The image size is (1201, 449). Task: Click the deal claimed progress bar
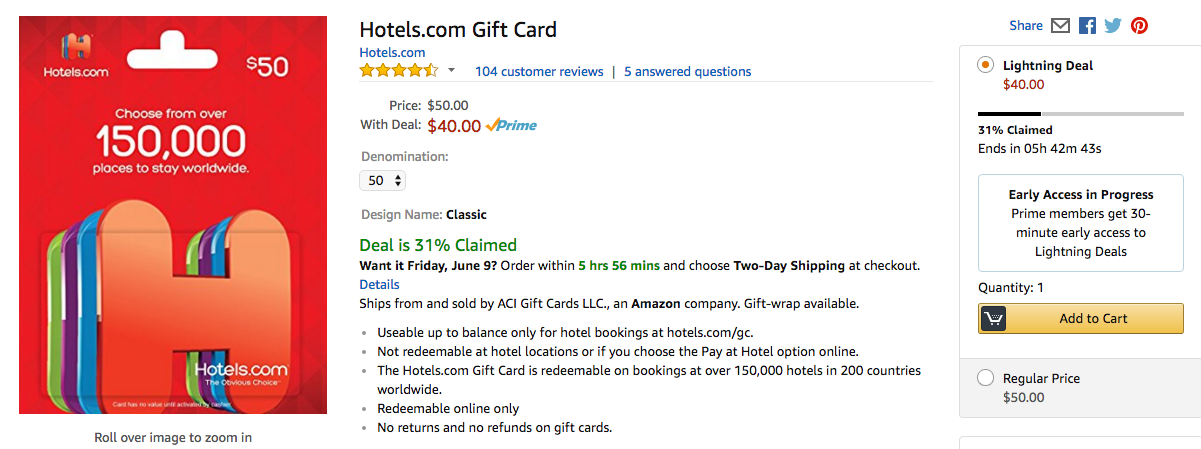[1080, 114]
